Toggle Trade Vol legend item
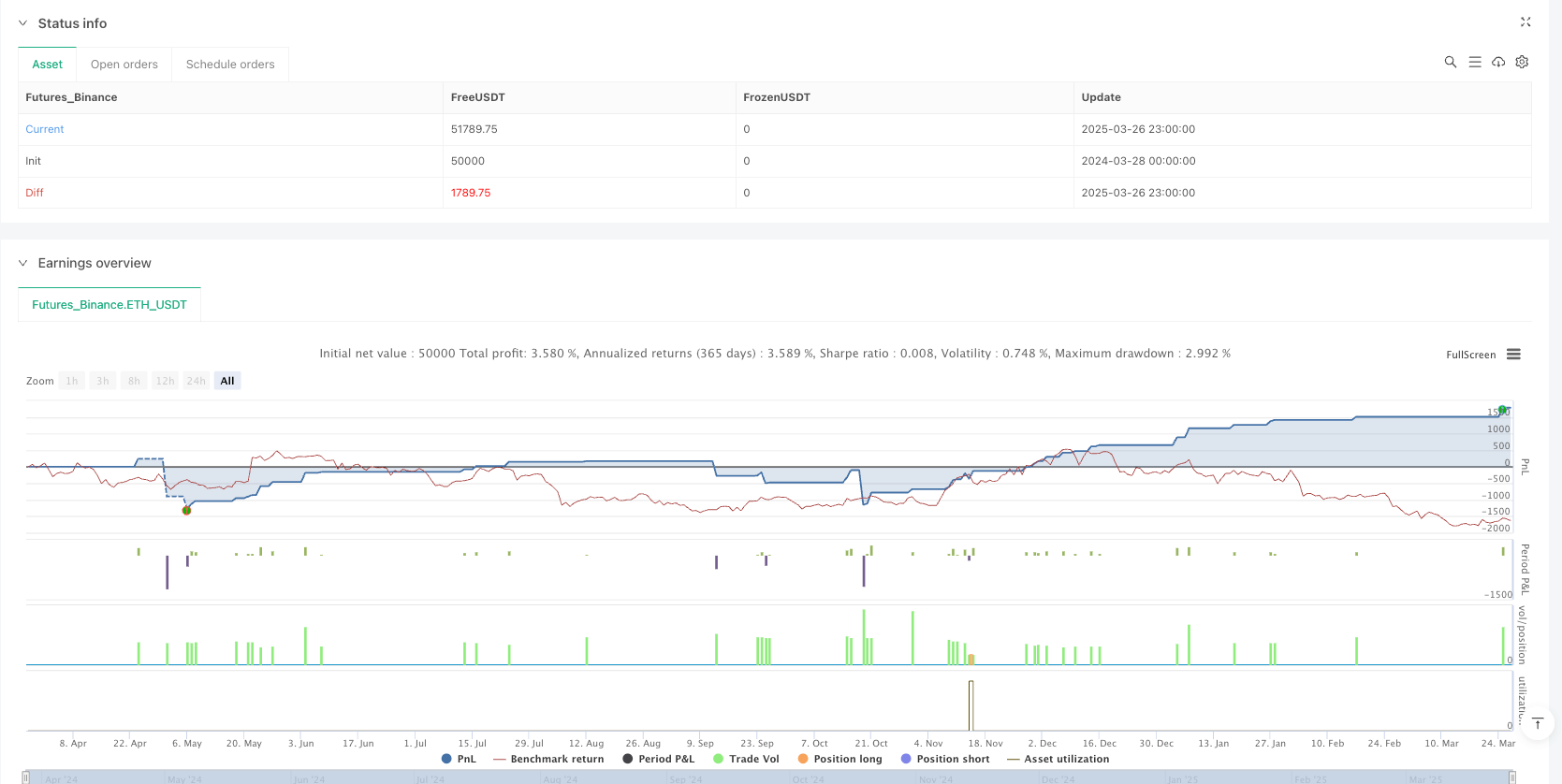 [746, 759]
